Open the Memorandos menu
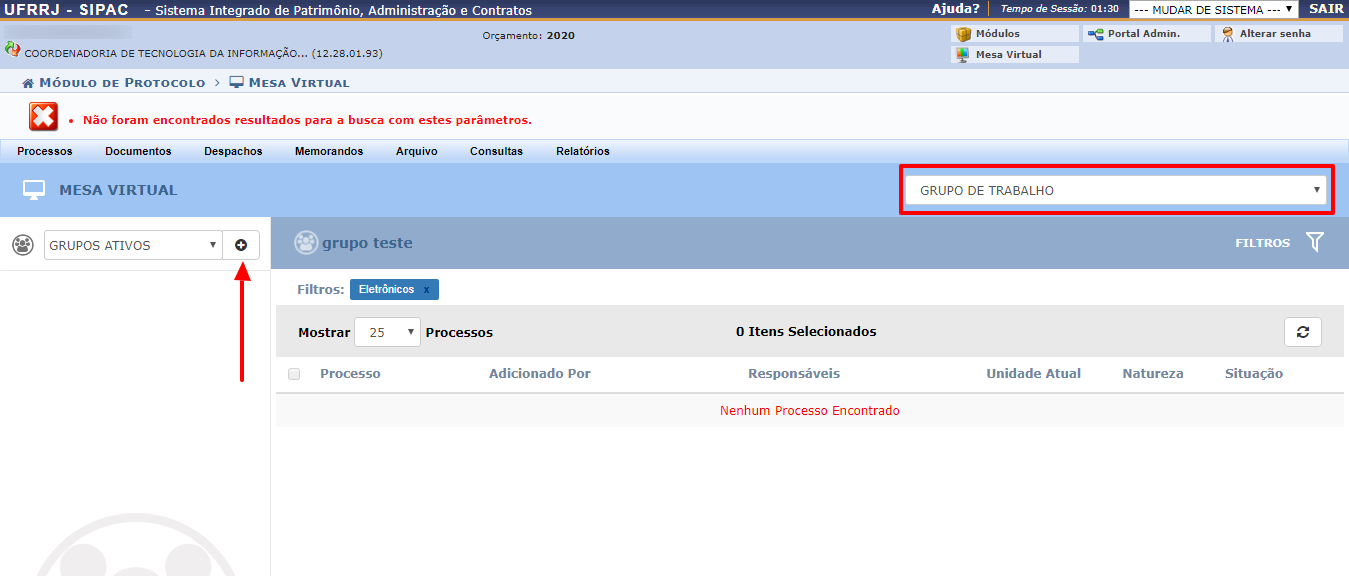The width and height of the screenshot is (1349, 576). (x=328, y=151)
